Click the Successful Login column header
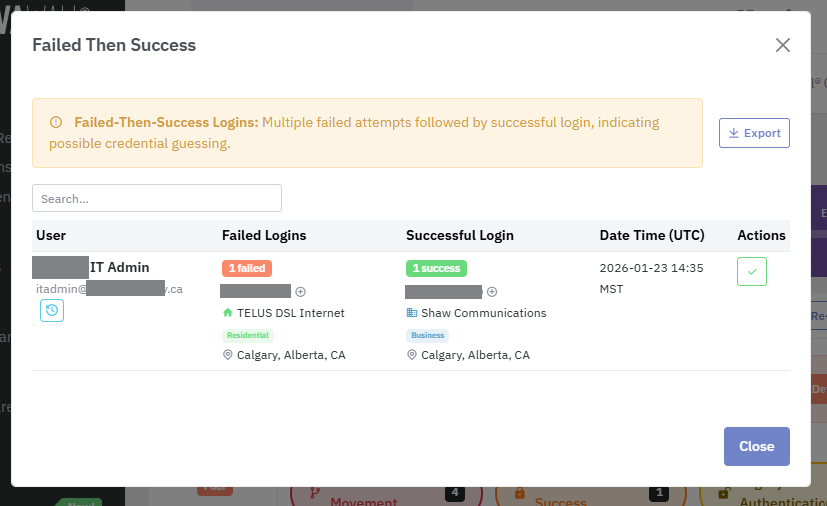827x506 pixels. point(459,235)
